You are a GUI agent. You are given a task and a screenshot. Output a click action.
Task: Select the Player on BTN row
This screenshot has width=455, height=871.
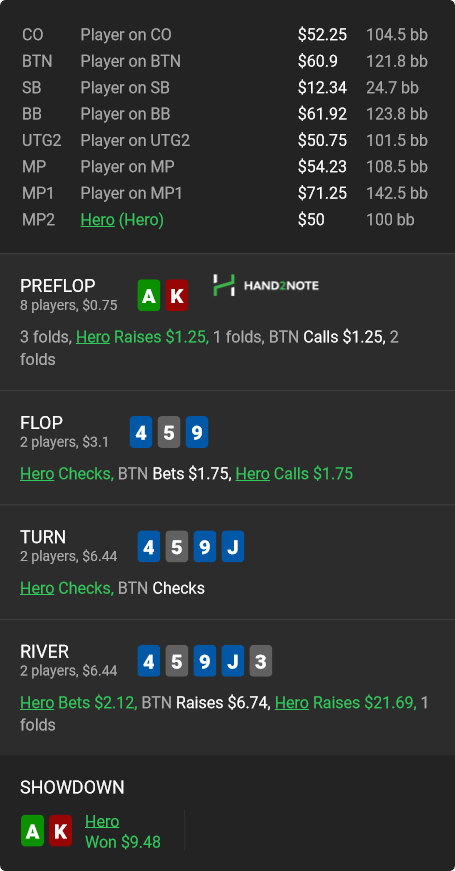(225, 61)
